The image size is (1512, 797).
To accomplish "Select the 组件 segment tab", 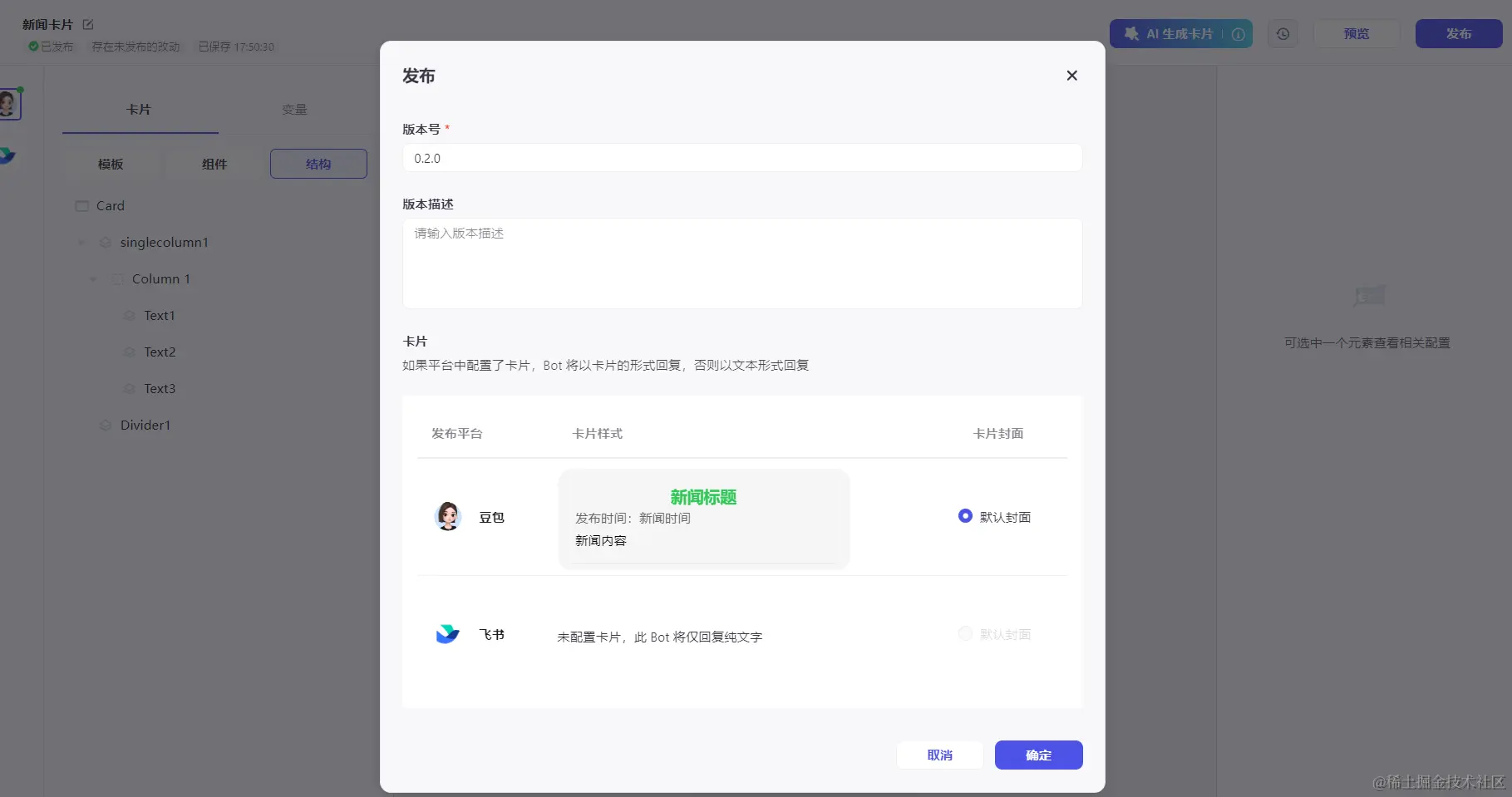I will tap(214, 164).
